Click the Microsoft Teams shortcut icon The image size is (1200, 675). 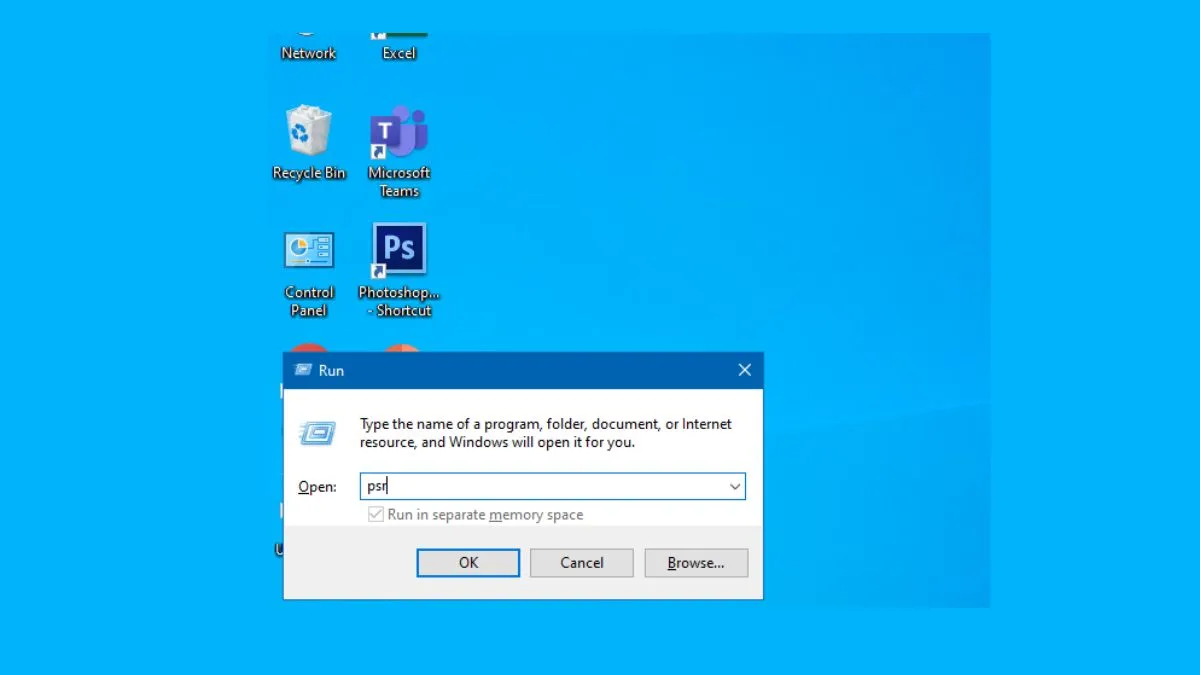(399, 132)
